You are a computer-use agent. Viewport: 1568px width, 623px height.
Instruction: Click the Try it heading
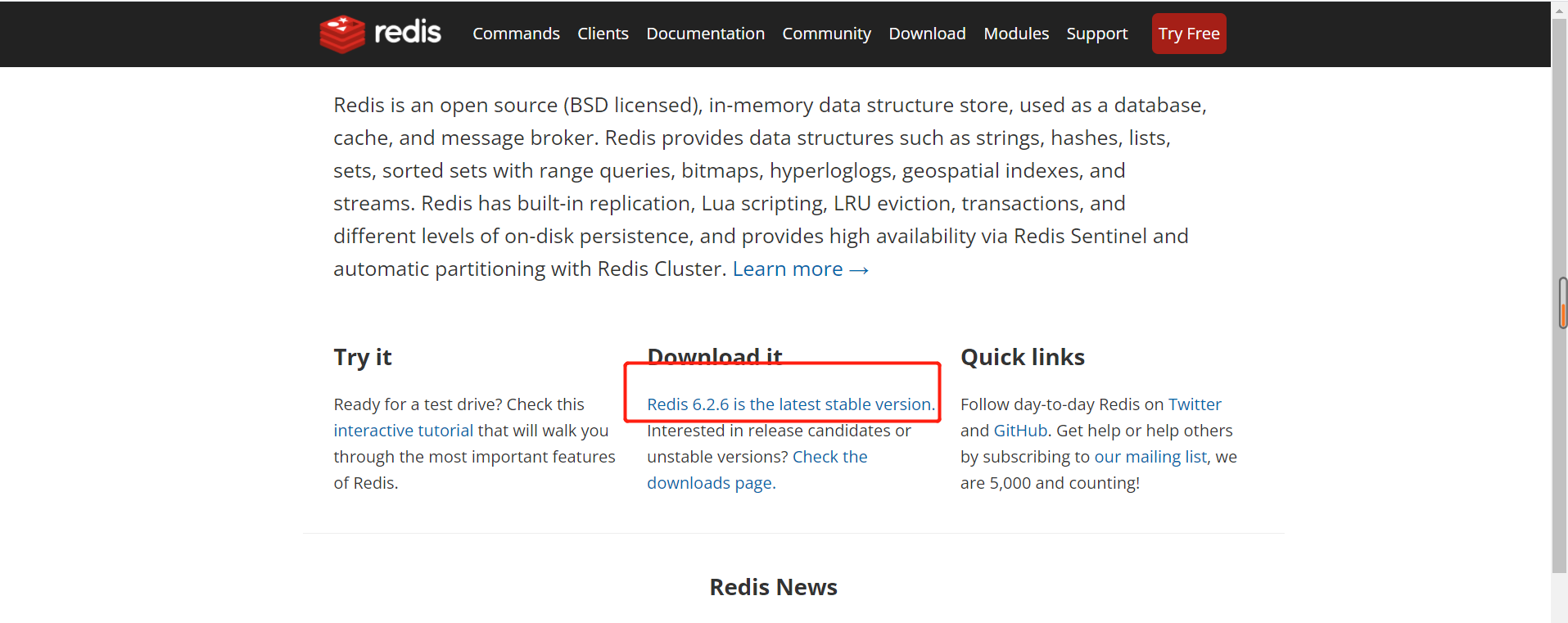pyautogui.click(x=363, y=357)
